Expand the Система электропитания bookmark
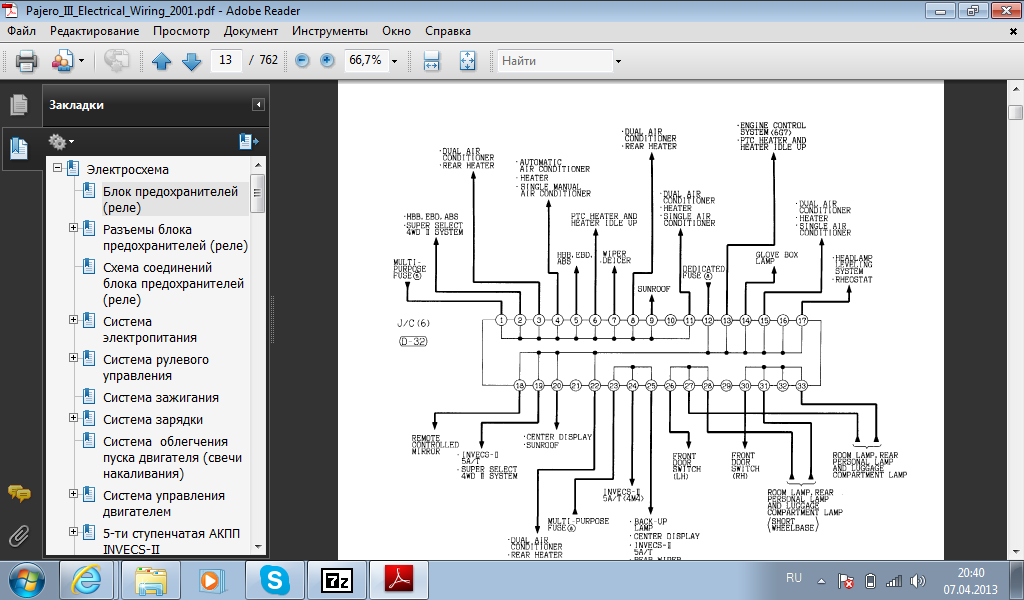Screen dimensions: 1024x600 (74, 320)
